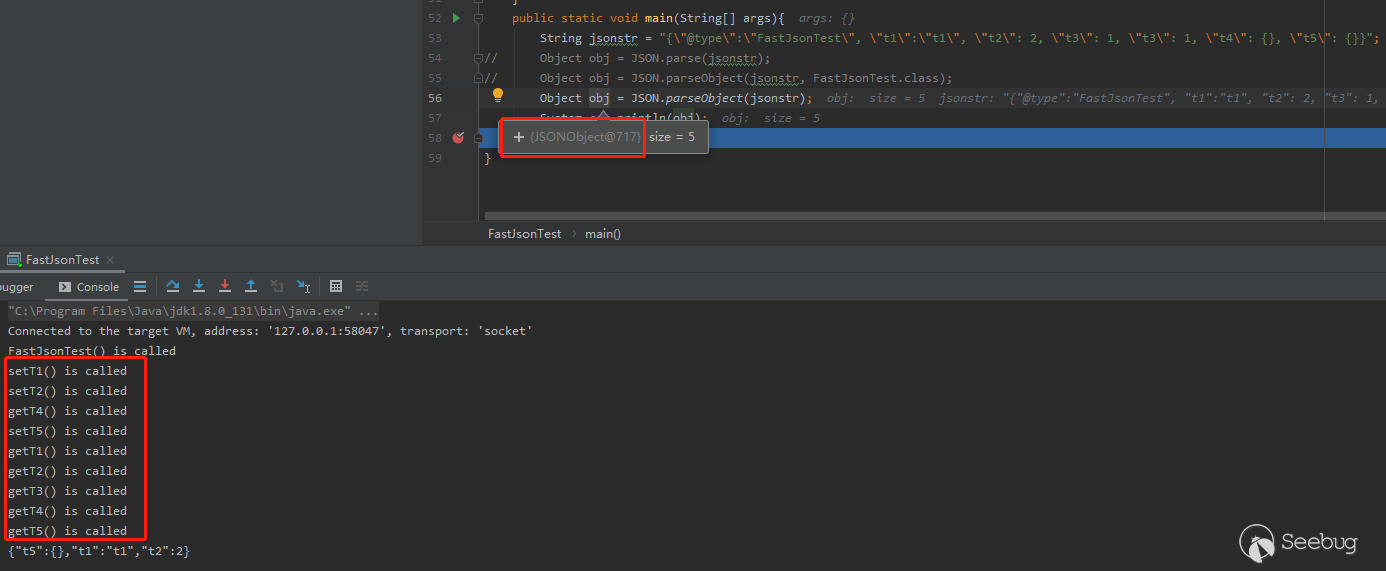
Task: Click the Run to Cursor icon
Action: 302,287
